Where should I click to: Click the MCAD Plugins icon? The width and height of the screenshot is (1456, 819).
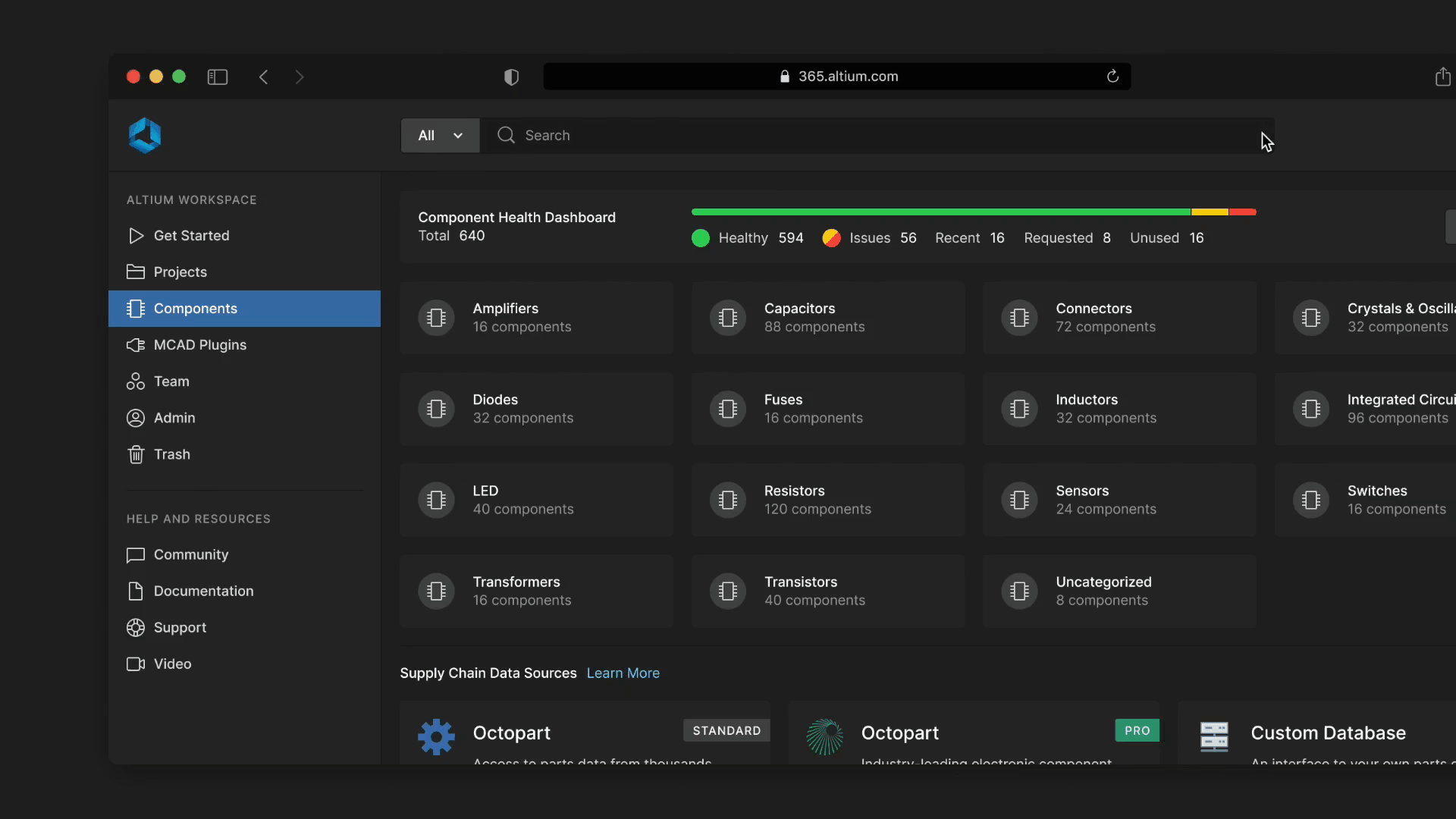136,345
